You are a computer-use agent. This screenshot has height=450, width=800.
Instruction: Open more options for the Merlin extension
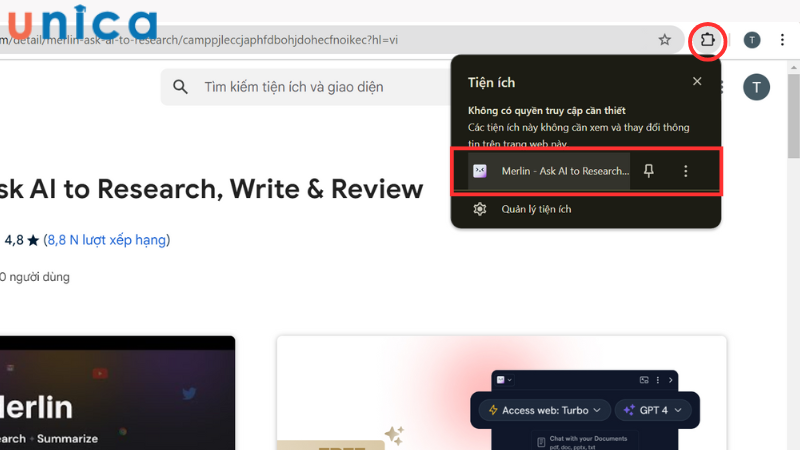[685, 171]
